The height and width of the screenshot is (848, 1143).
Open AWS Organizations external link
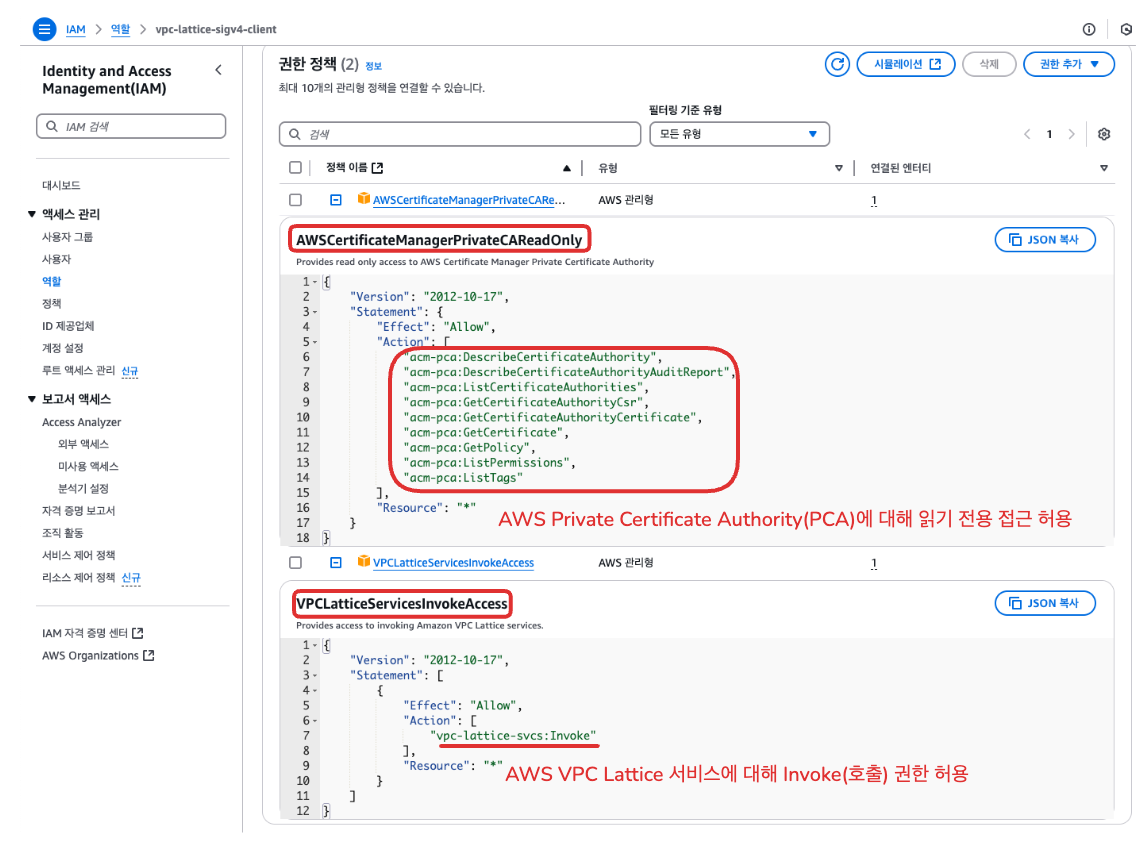[98, 656]
